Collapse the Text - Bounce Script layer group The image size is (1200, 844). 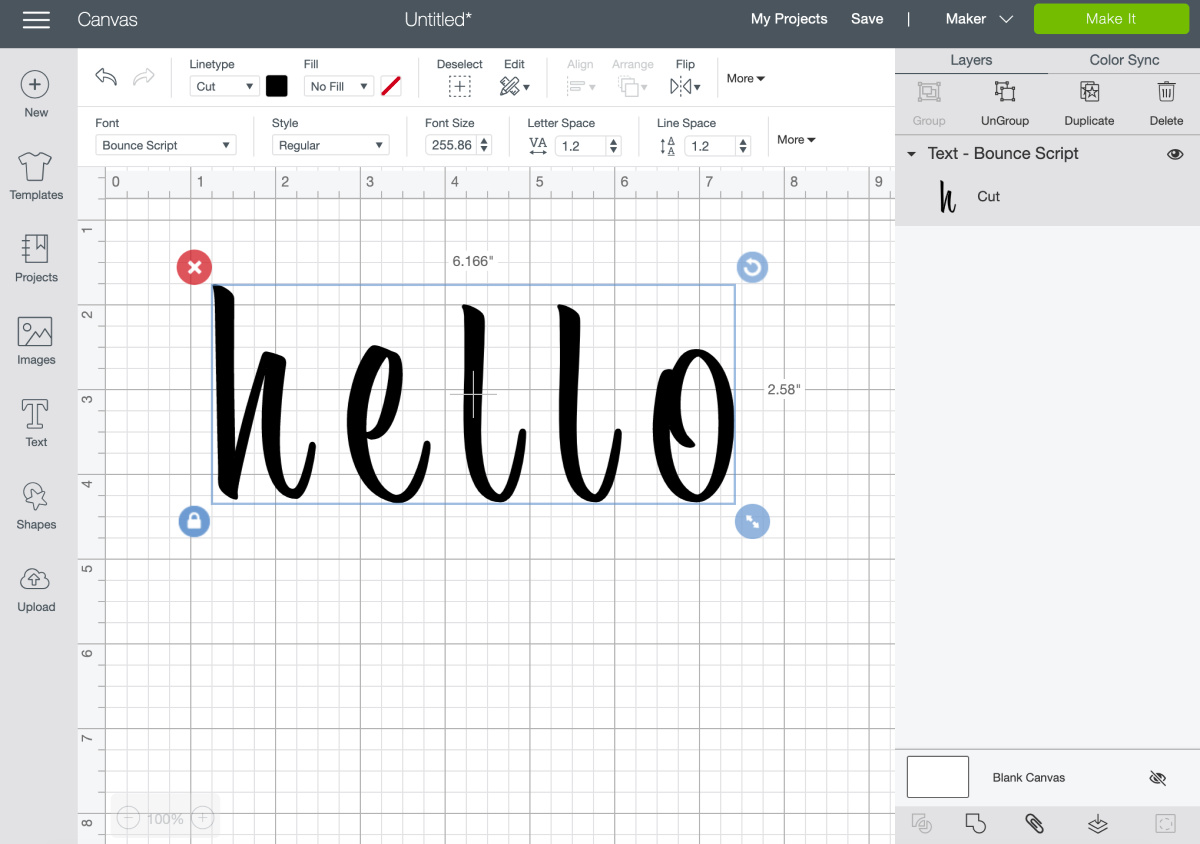[910, 154]
